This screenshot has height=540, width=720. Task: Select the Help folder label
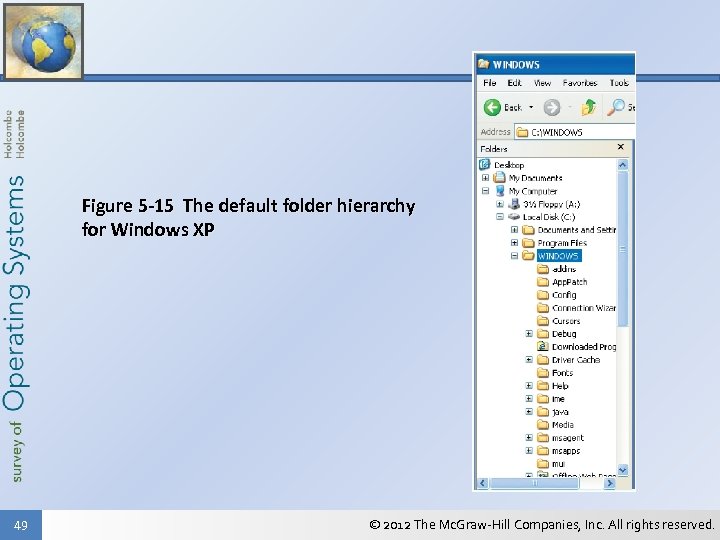[560, 386]
